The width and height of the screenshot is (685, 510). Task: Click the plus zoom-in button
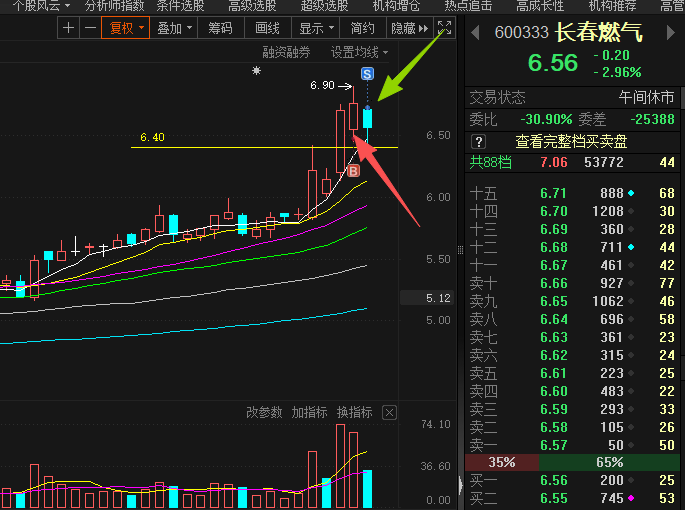point(68,28)
